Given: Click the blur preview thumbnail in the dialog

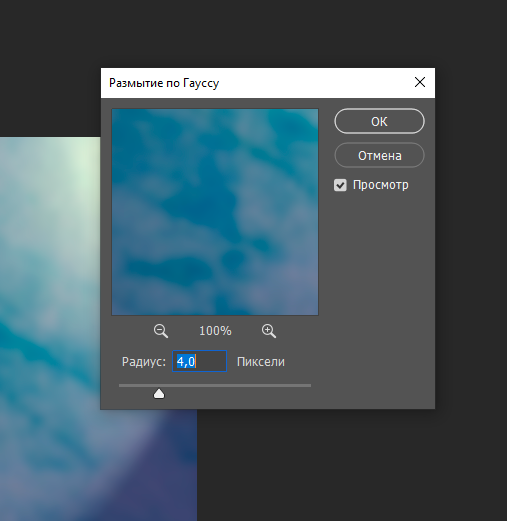Looking at the screenshot, I should click(215, 212).
